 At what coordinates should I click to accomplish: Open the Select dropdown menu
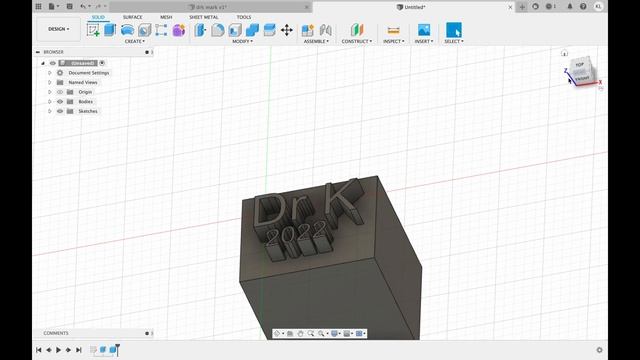(454, 41)
